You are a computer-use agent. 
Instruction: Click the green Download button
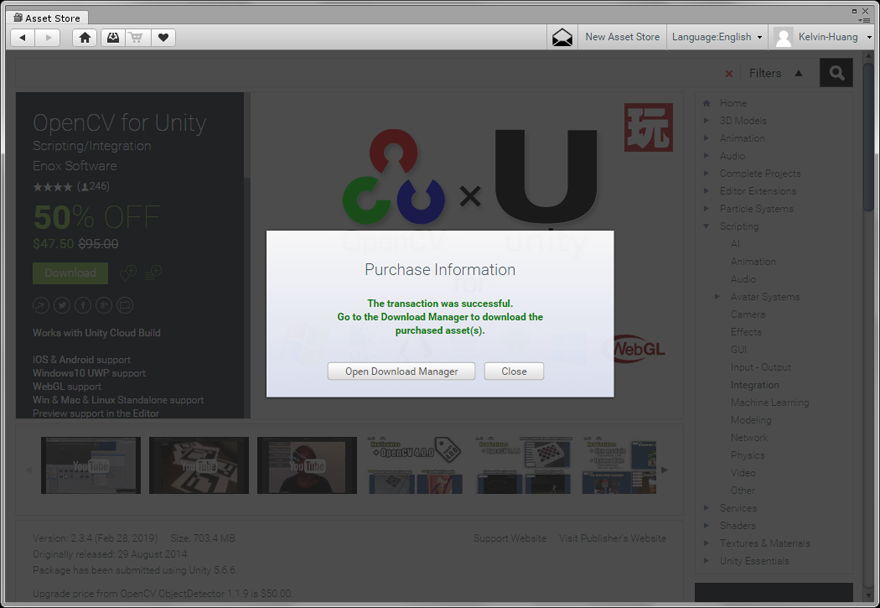click(x=70, y=273)
